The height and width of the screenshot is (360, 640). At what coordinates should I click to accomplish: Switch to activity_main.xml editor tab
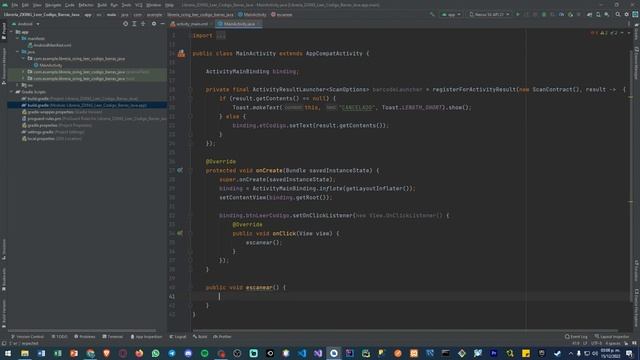click(189, 24)
